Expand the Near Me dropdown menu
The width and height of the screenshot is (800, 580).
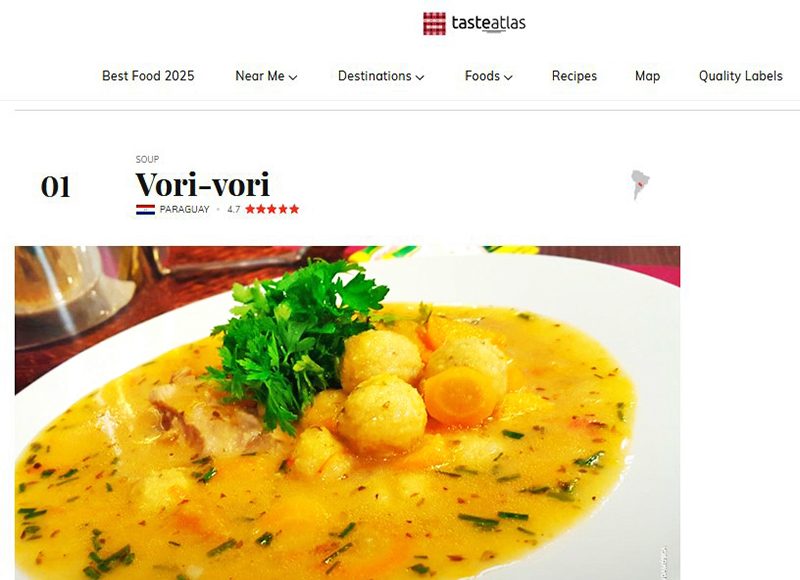tap(266, 76)
